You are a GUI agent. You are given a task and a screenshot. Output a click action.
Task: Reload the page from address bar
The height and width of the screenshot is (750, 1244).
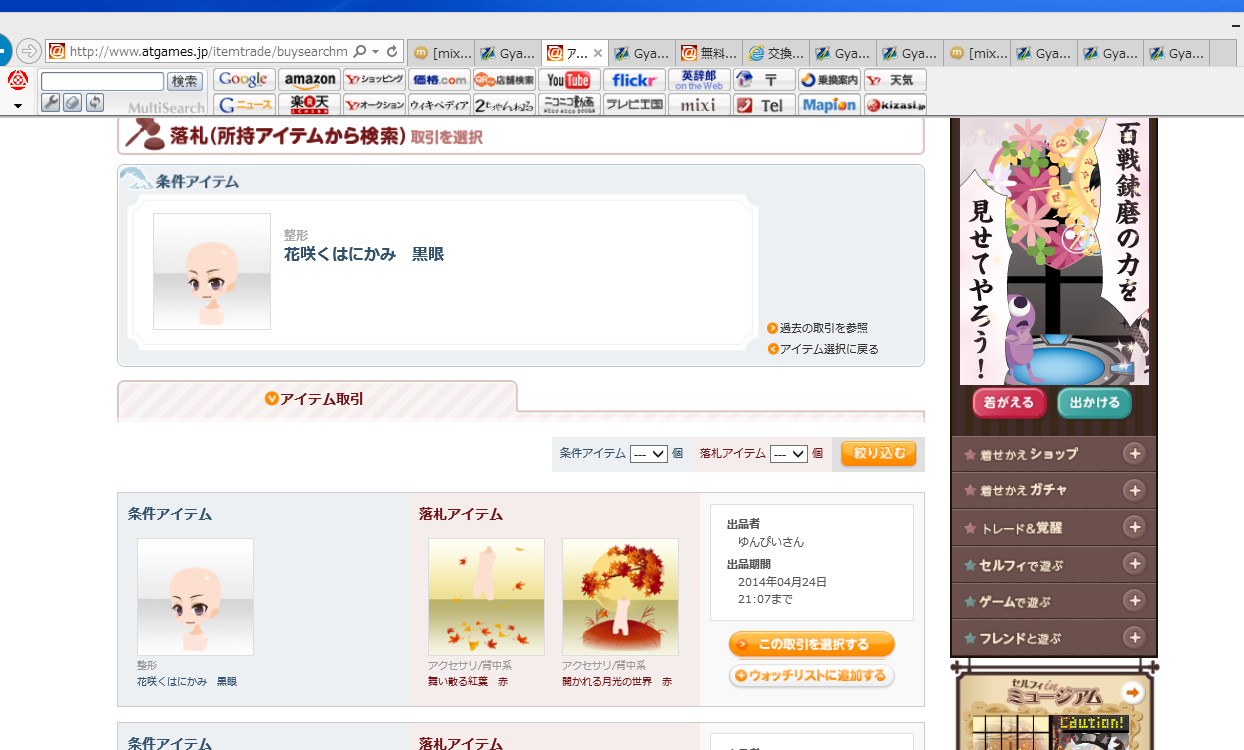click(393, 51)
